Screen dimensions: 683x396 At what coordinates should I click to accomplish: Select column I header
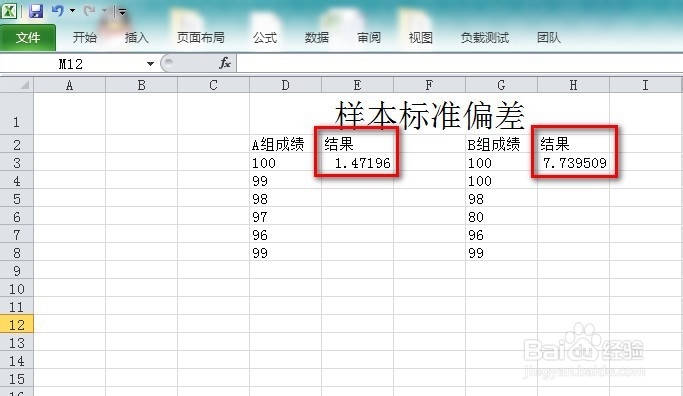646,85
